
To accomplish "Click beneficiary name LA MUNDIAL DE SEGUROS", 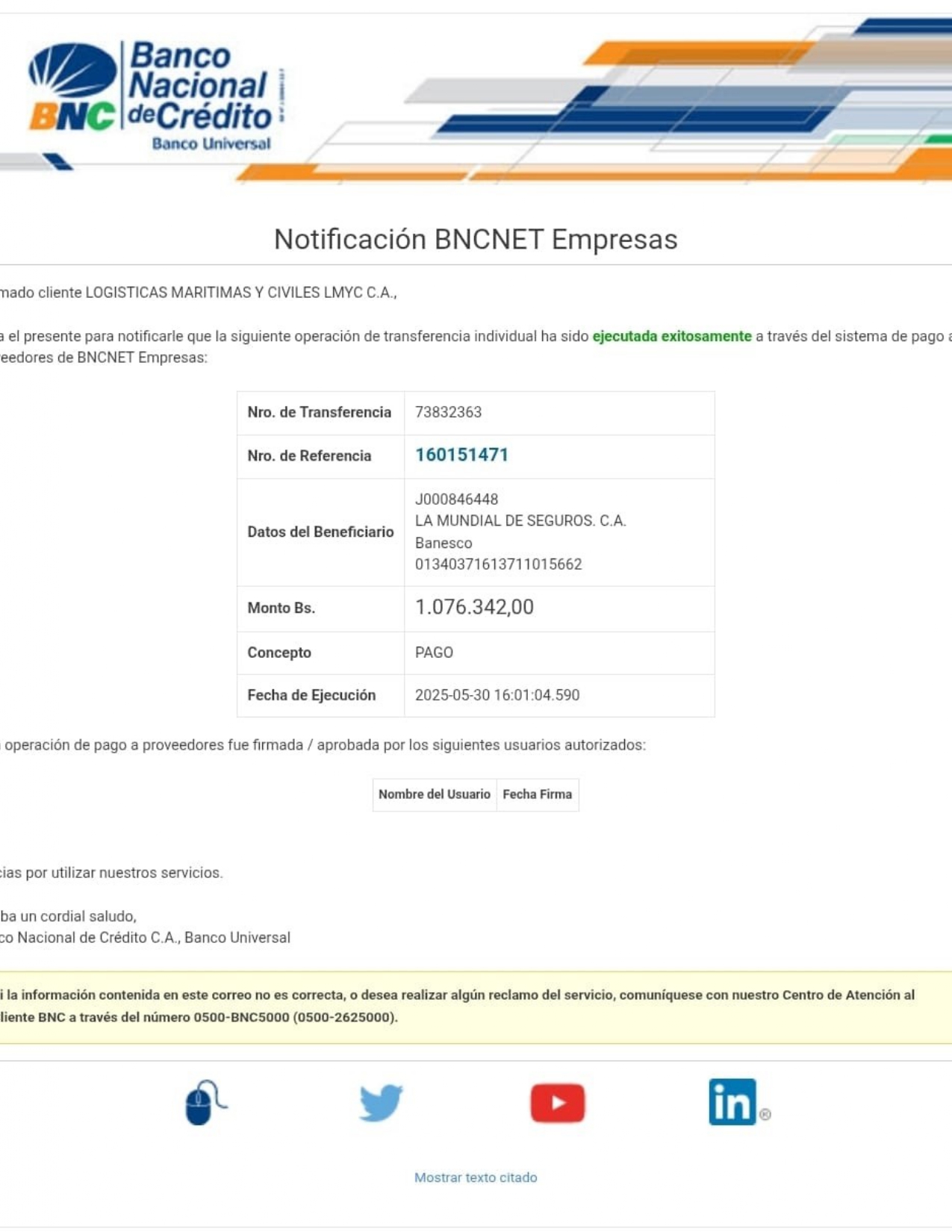I will coord(520,521).
